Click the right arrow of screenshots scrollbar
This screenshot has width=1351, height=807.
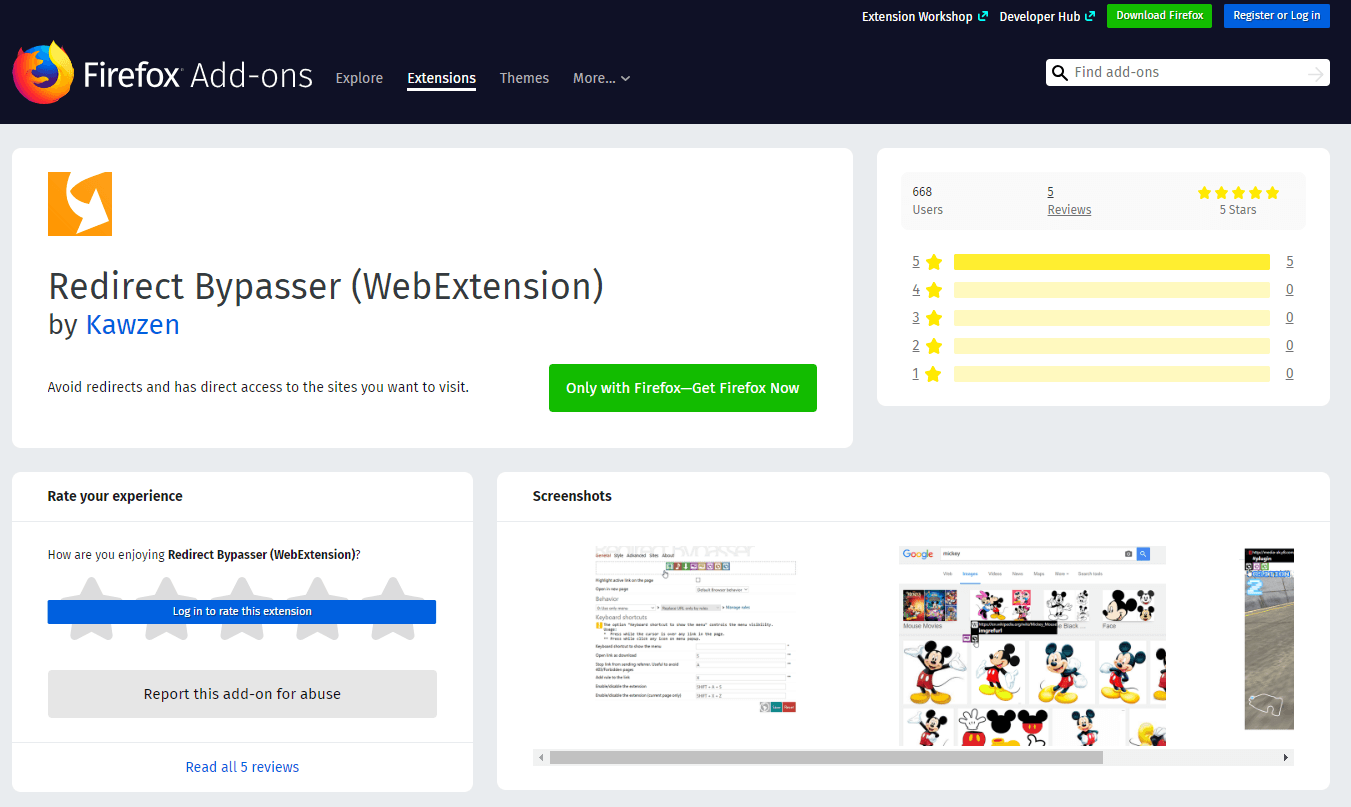coord(1286,758)
